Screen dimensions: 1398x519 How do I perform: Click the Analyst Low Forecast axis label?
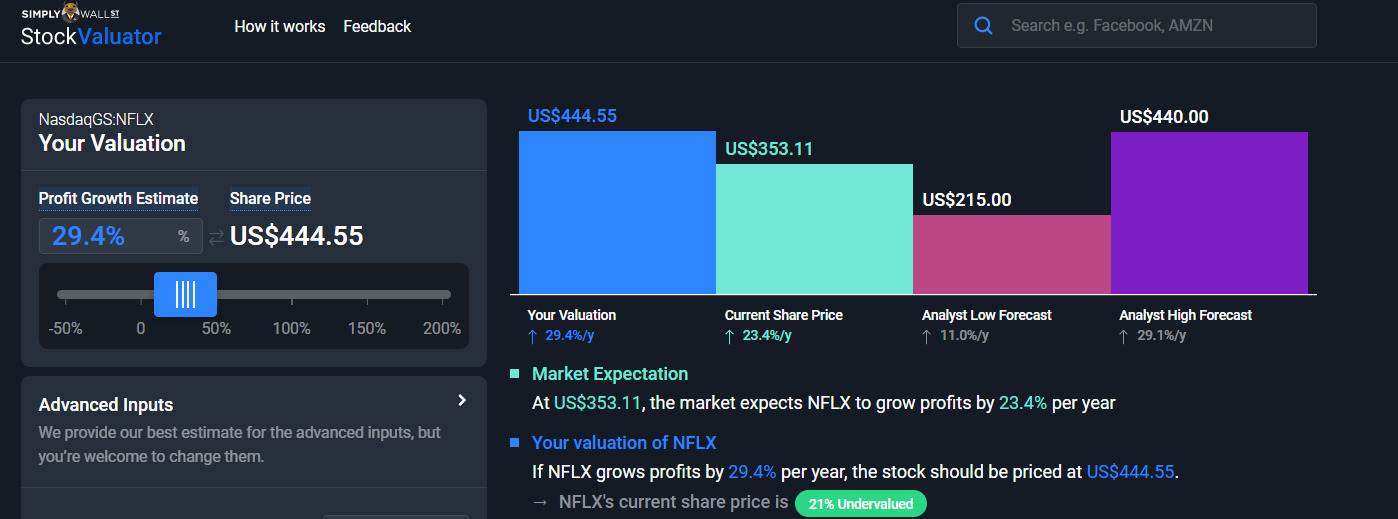click(987, 315)
